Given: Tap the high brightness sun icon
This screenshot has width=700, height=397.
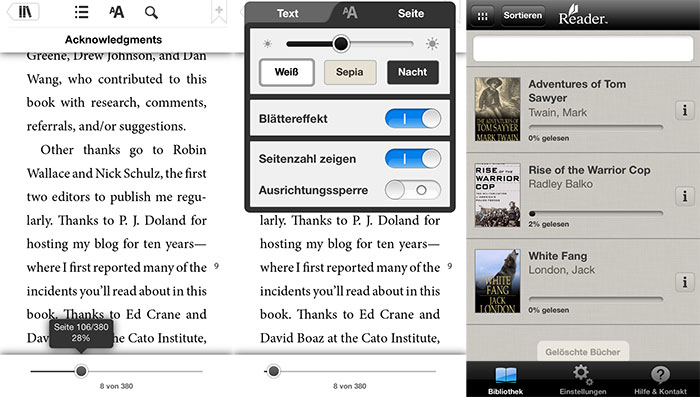Looking at the screenshot, I should tap(432, 44).
